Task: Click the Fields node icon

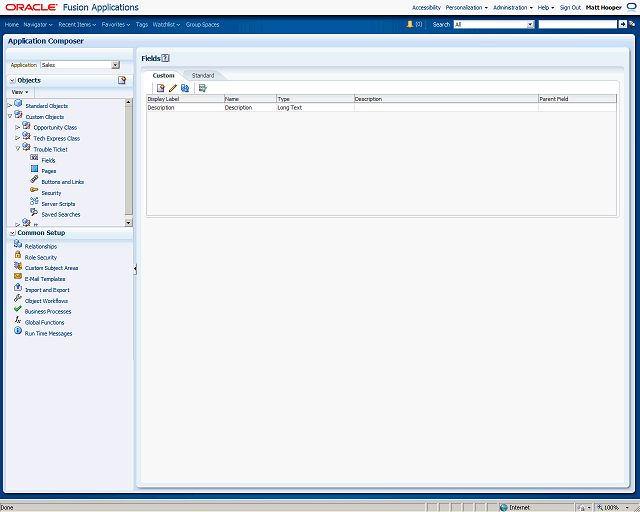Action: pos(34,158)
